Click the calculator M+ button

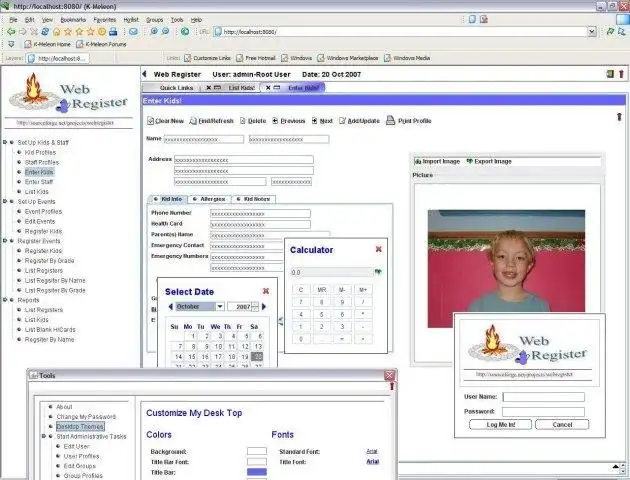pyautogui.click(x=363, y=290)
